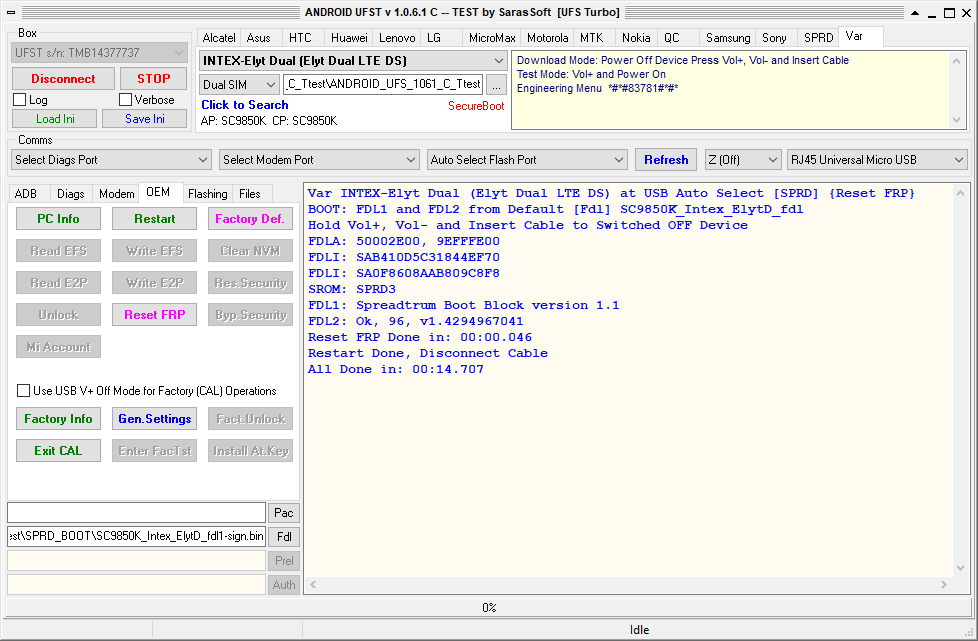Toggle USB V+ Off Mode for Factory checkbox
This screenshot has height=641, width=978.
[24, 390]
